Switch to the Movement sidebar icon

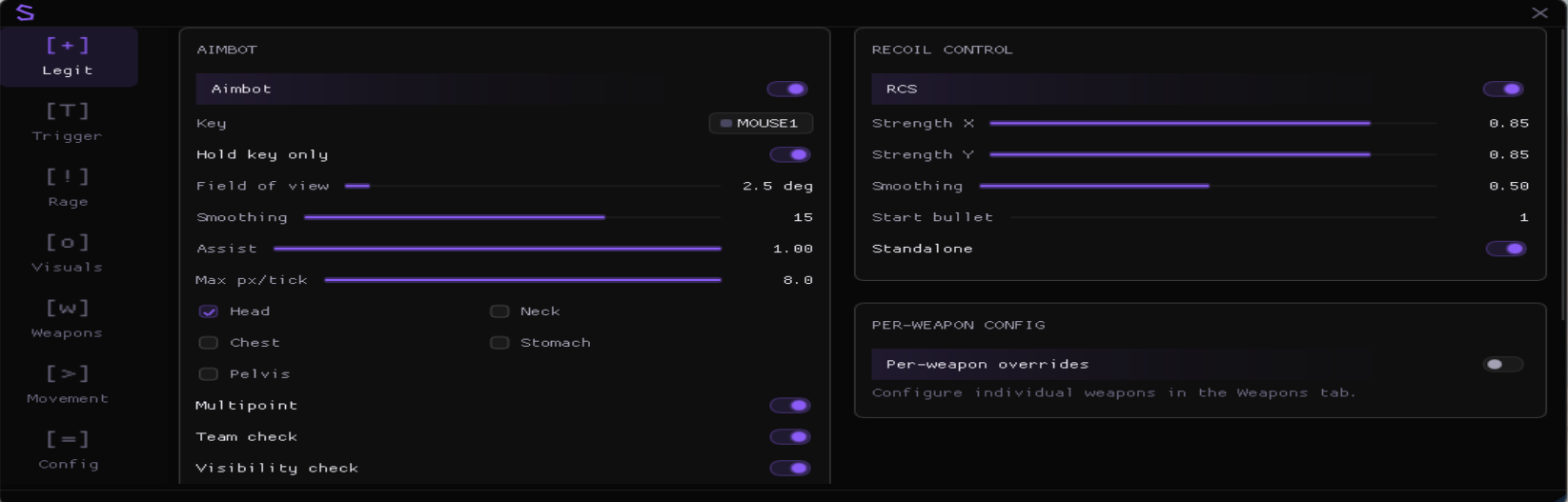(x=68, y=373)
